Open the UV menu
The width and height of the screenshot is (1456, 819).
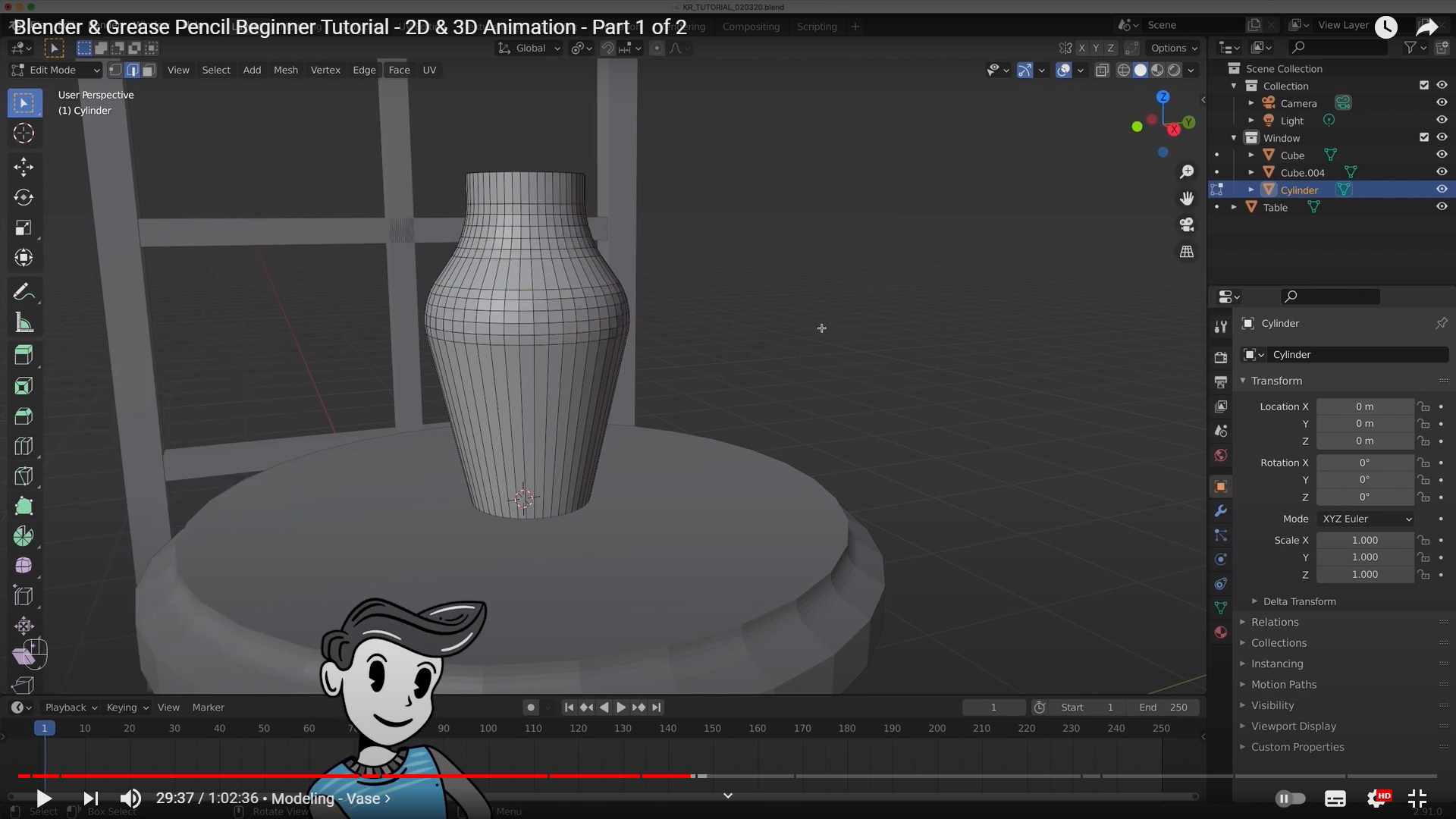point(429,70)
